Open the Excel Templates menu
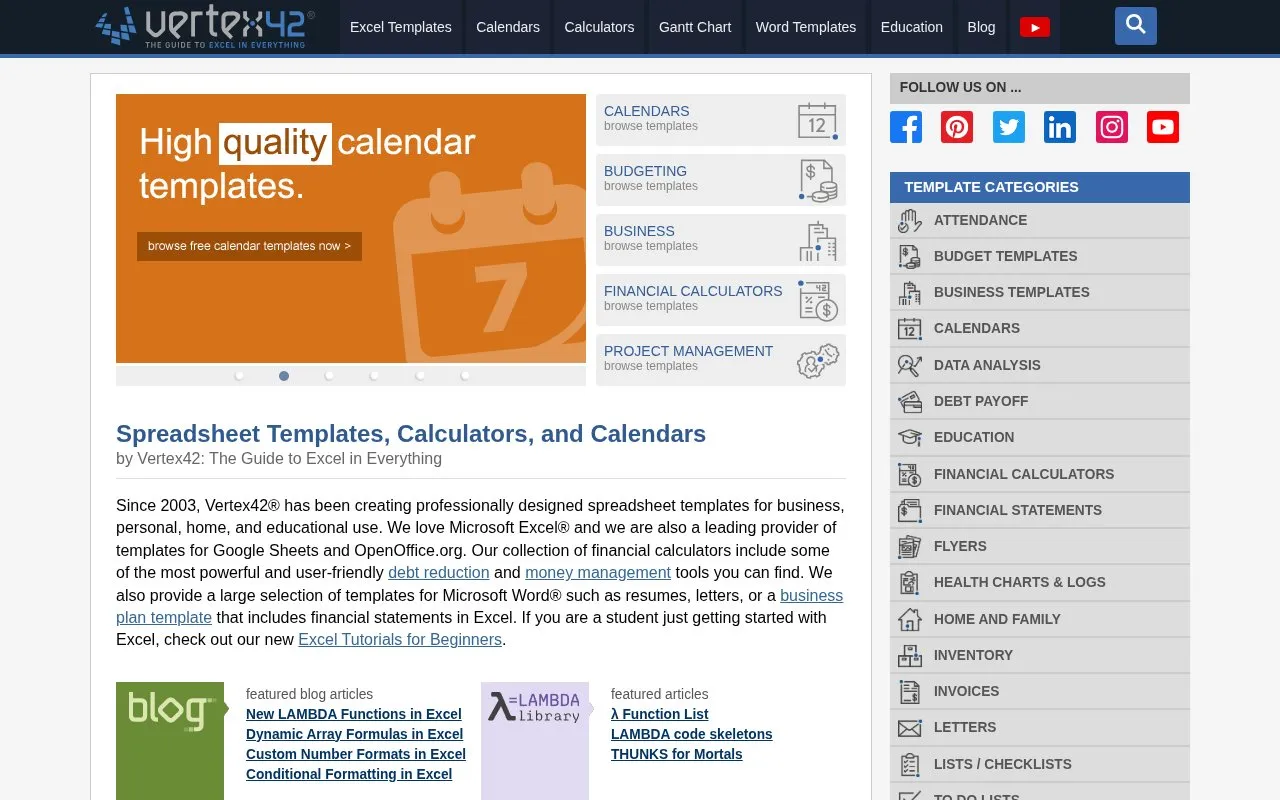Viewport: 1280px width, 800px height. coord(401,27)
